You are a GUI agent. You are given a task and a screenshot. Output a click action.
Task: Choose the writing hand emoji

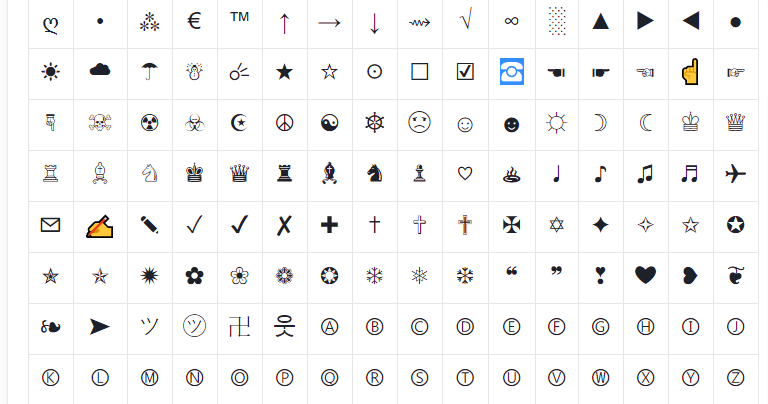click(x=100, y=225)
